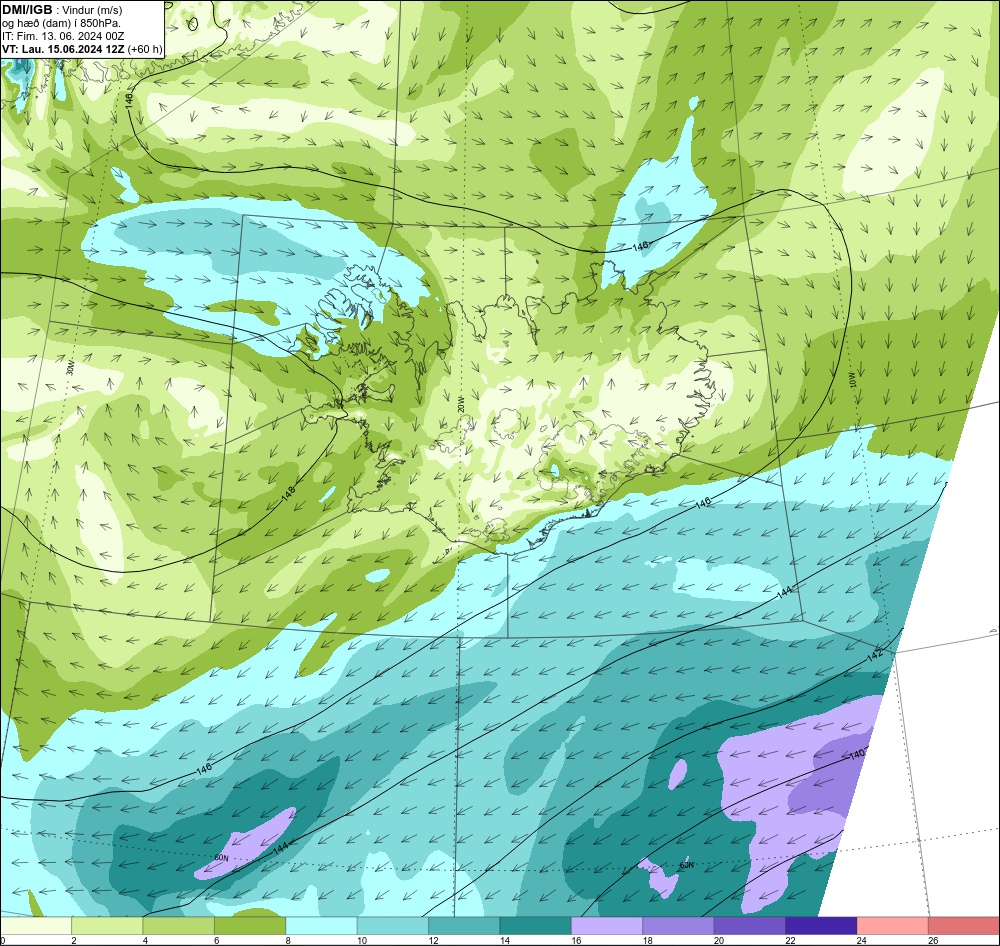Click the "VT: Lau. 15.06.2024 12Z" valid time
The height and width of the screenshot is (946, 1000).
click(x=64, y=49)
